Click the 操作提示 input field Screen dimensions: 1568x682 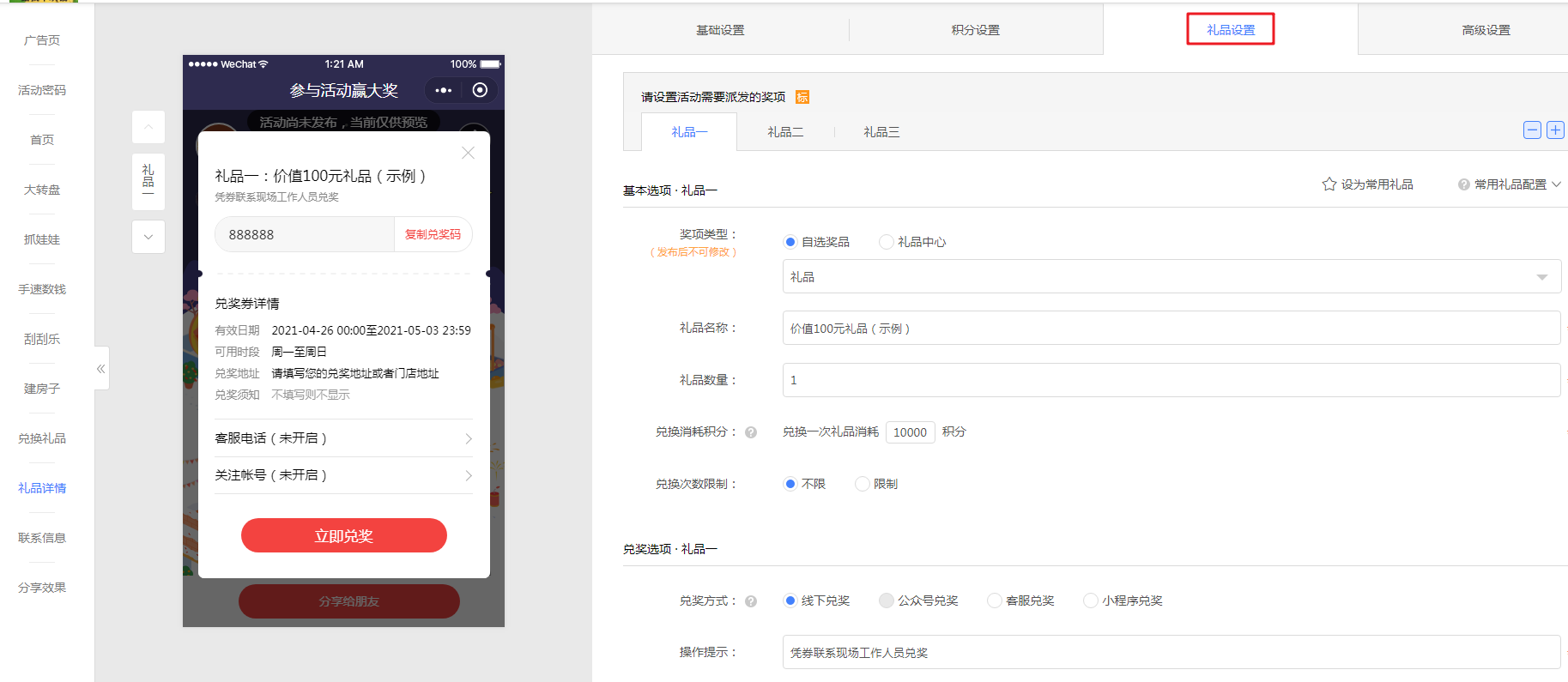[x=1171, y=652]
